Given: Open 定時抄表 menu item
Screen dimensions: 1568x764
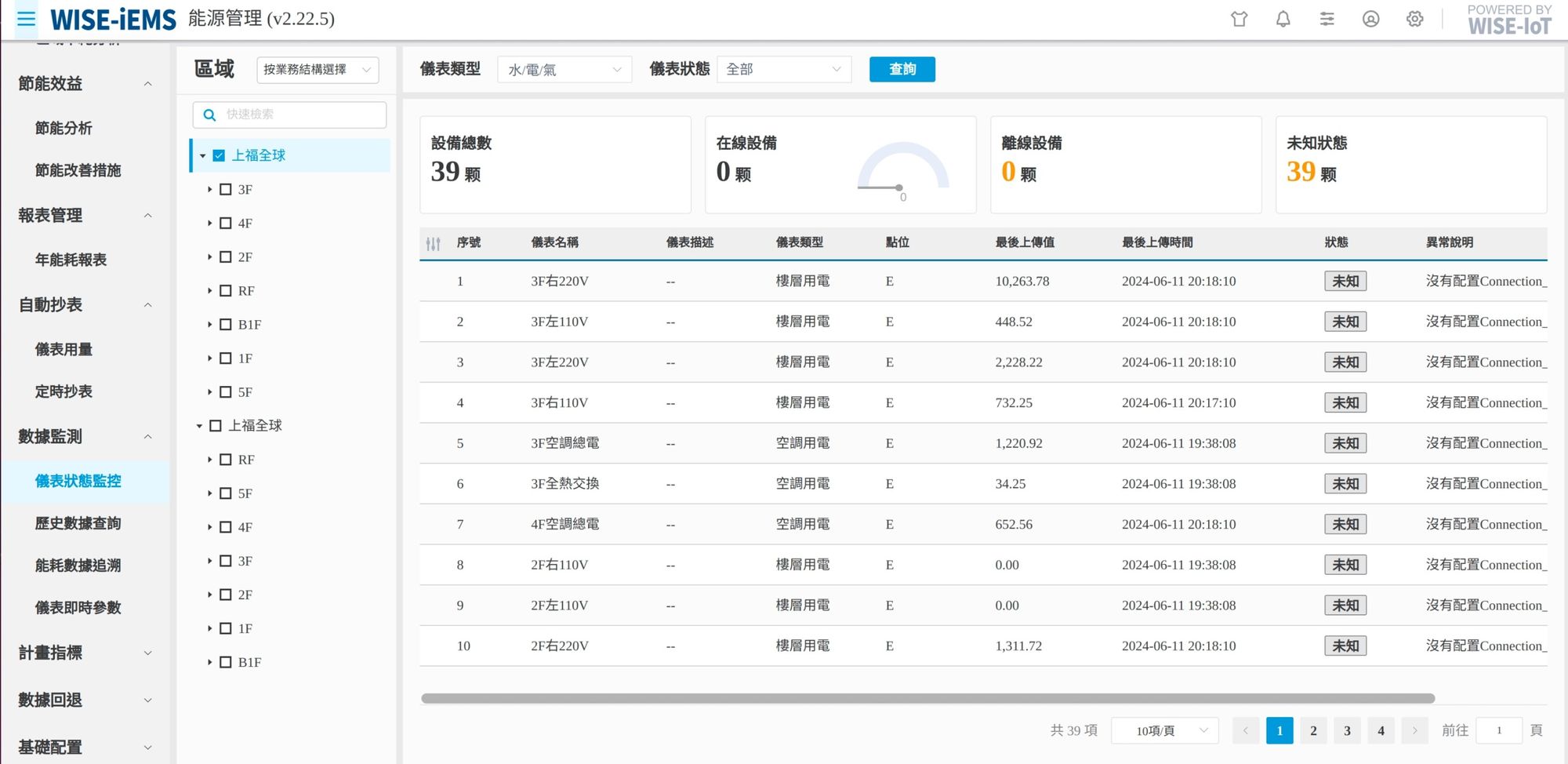Looking at the screenshot, I should [x=64, y=391].
